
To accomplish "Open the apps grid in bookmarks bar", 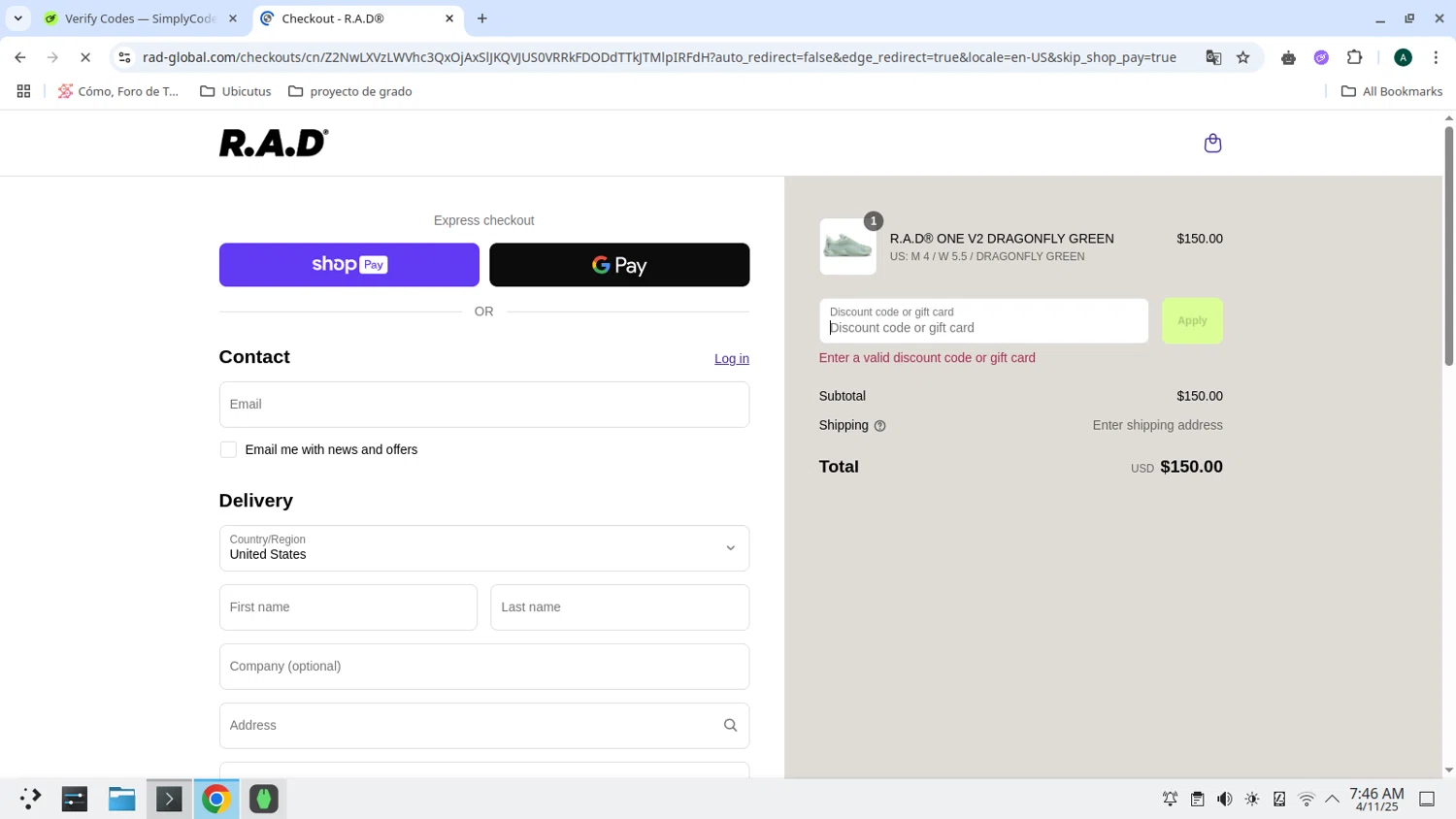I will coord(23,91).
